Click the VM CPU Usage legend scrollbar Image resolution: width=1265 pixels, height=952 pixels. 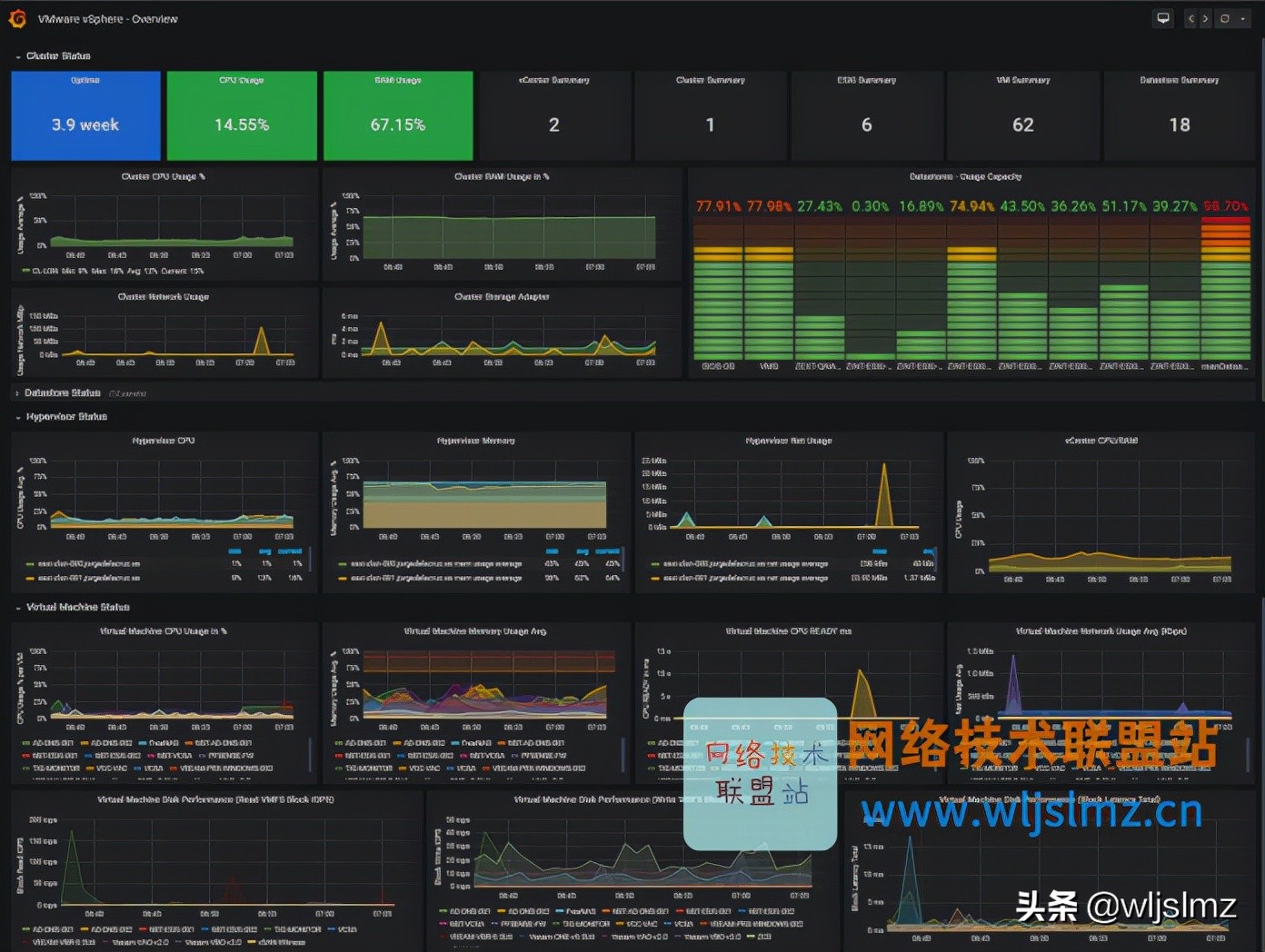pos(310,755)
